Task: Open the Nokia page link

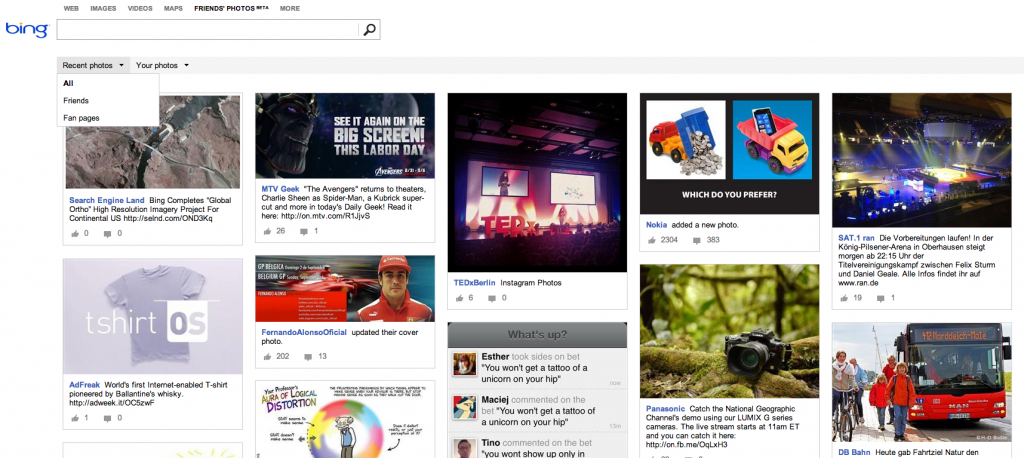Action: click(x=656, y=225)
